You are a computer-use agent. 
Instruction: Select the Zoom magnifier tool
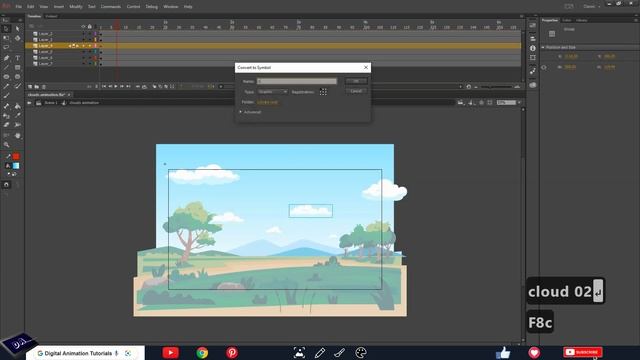point(6,144)
